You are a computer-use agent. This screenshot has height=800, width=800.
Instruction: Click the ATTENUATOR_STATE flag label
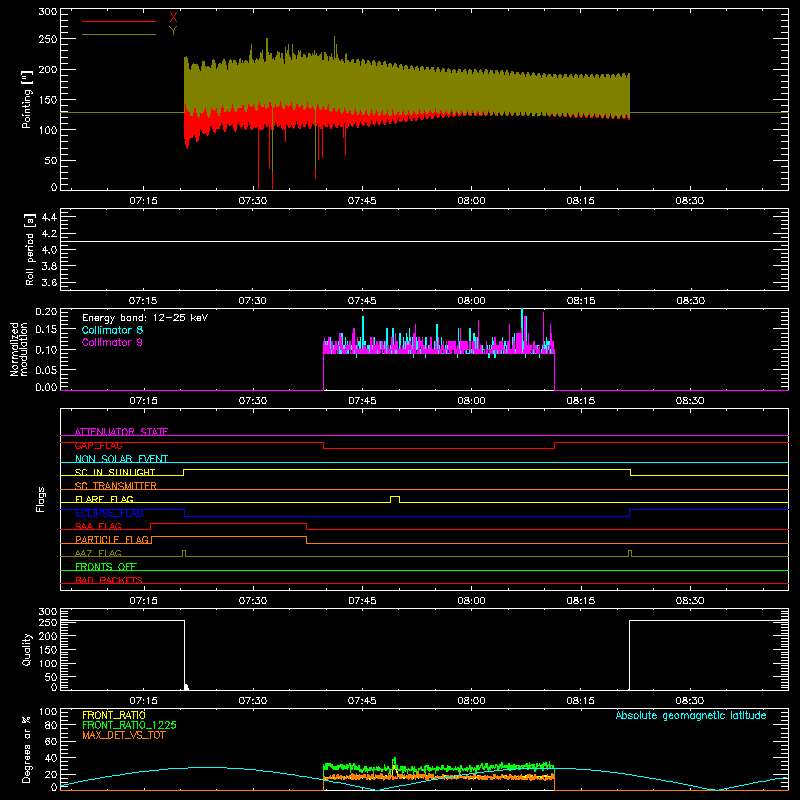(x=121, y=432)
